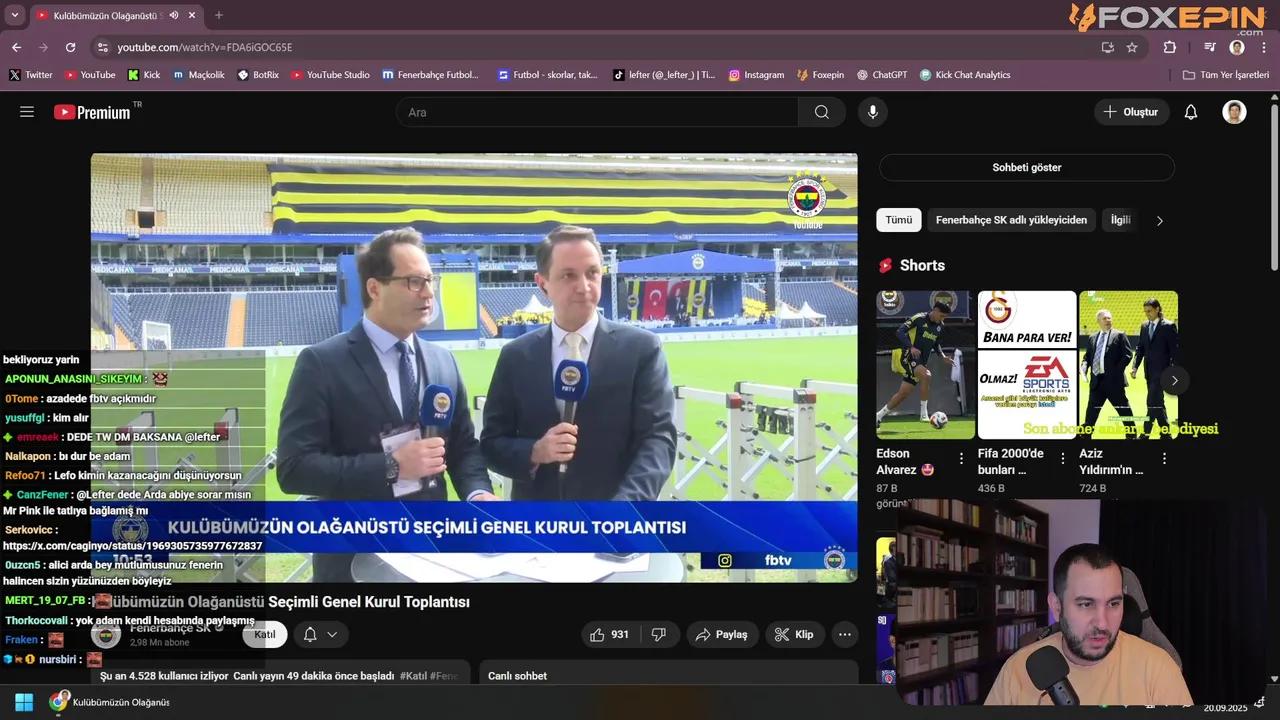The image size is (1280, 720).
Task: Play the Fifa 2000'de bunları short thumbnail
Action: pyautogui.click(x=1027, y=365)
